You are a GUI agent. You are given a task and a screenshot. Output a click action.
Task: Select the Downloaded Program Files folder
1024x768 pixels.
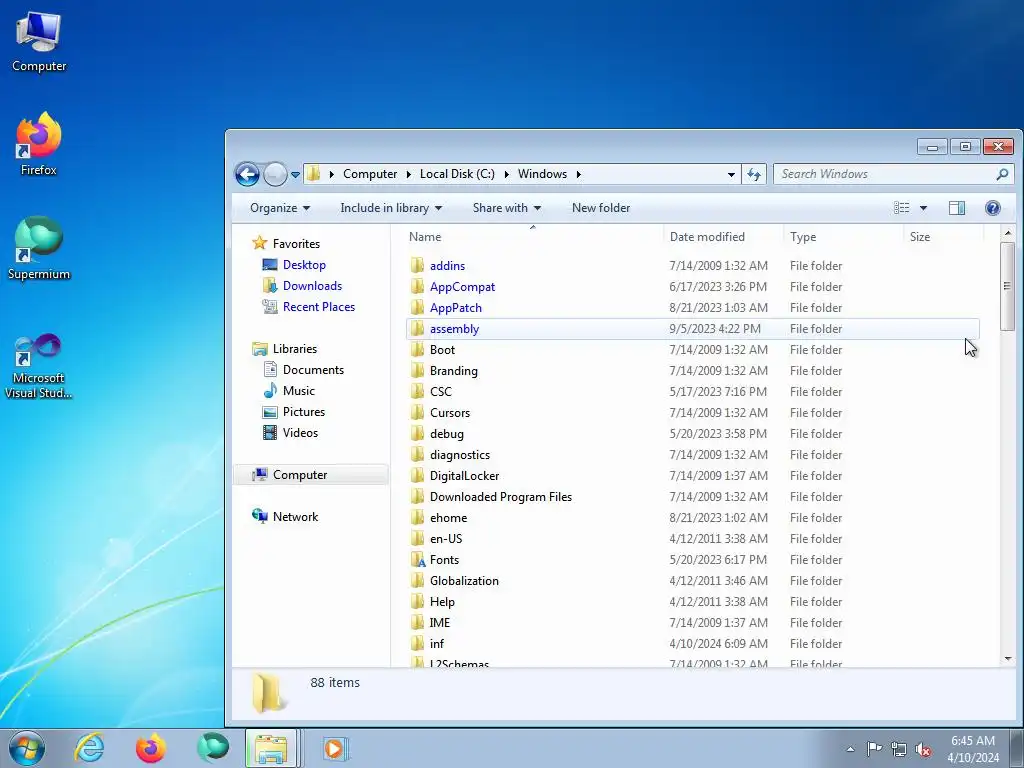coord(501,496)
